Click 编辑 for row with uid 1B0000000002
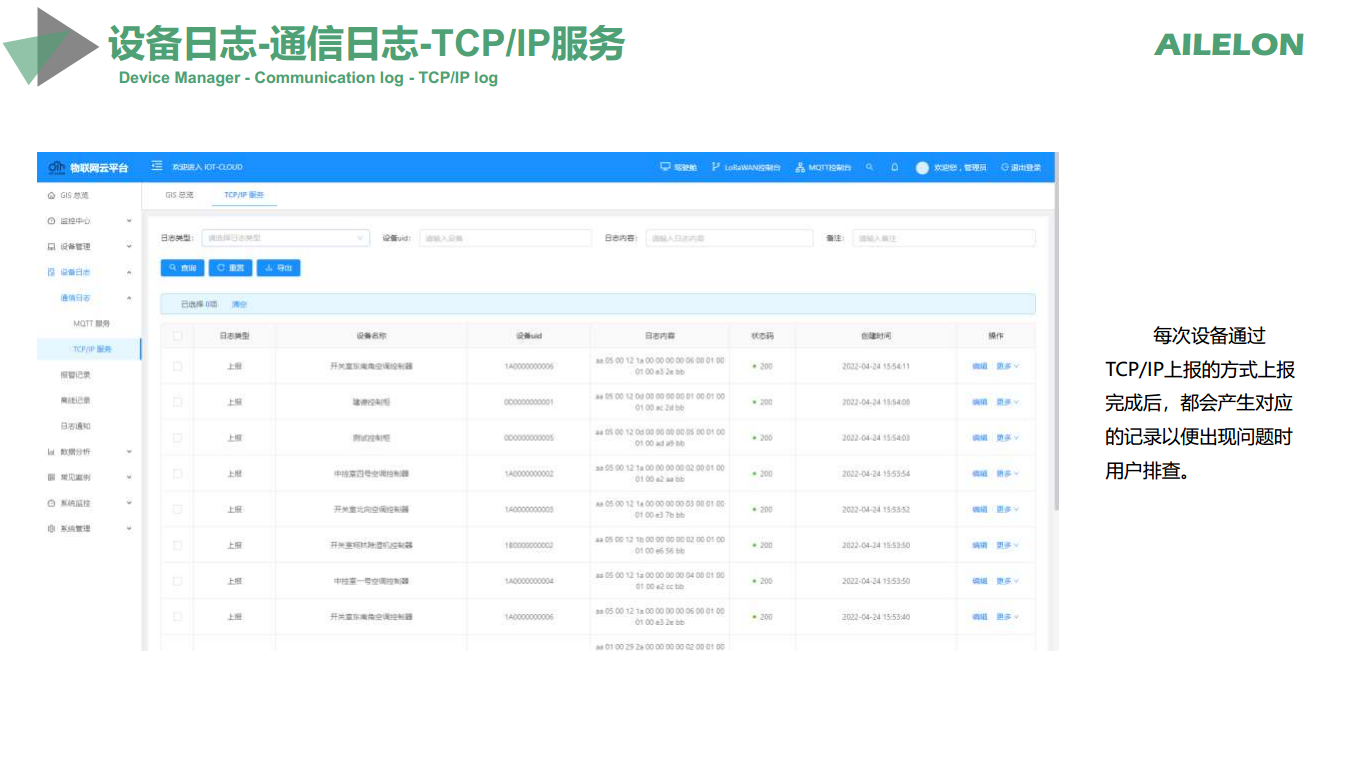Screen dimensions: 1350x759 click(979, 545)
